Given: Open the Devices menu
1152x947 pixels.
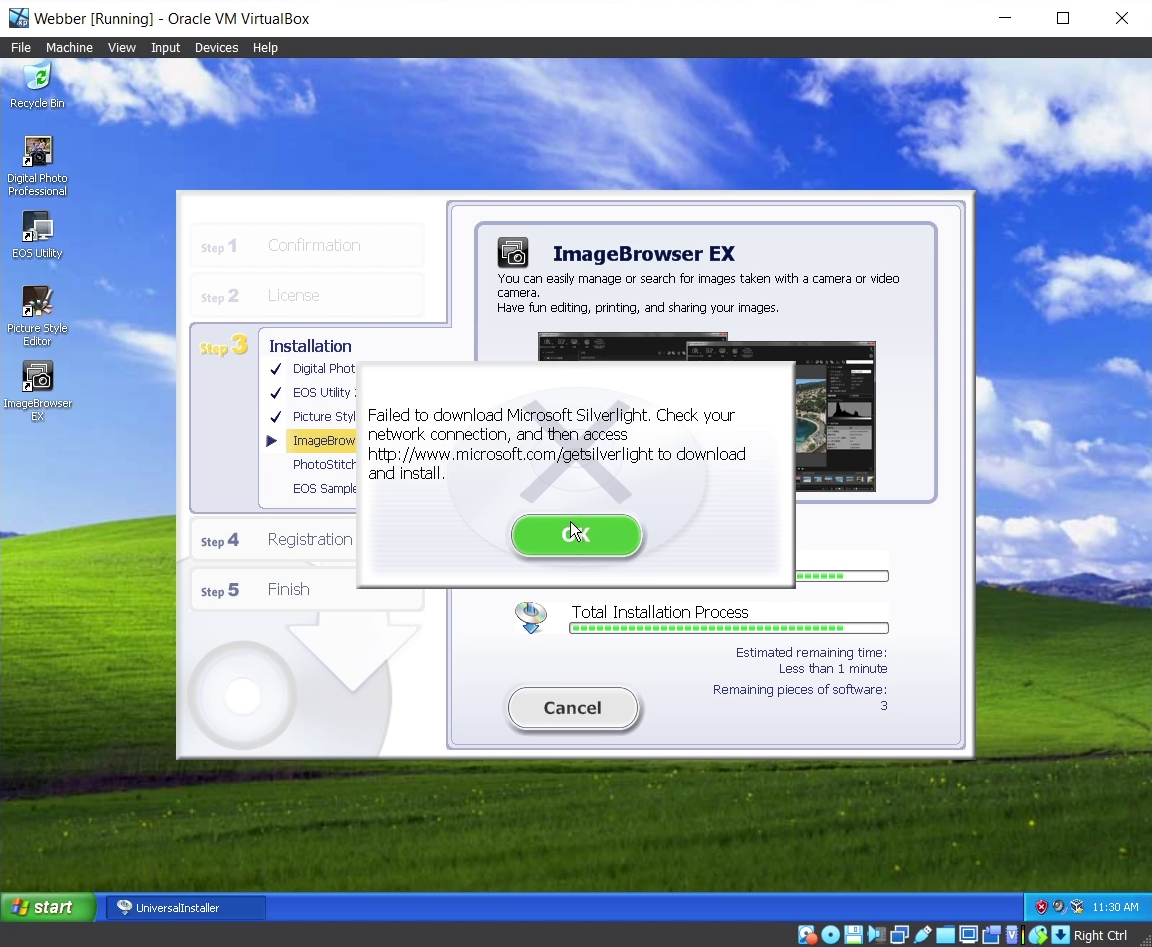Looking at the screenshot, I should 216,47.
